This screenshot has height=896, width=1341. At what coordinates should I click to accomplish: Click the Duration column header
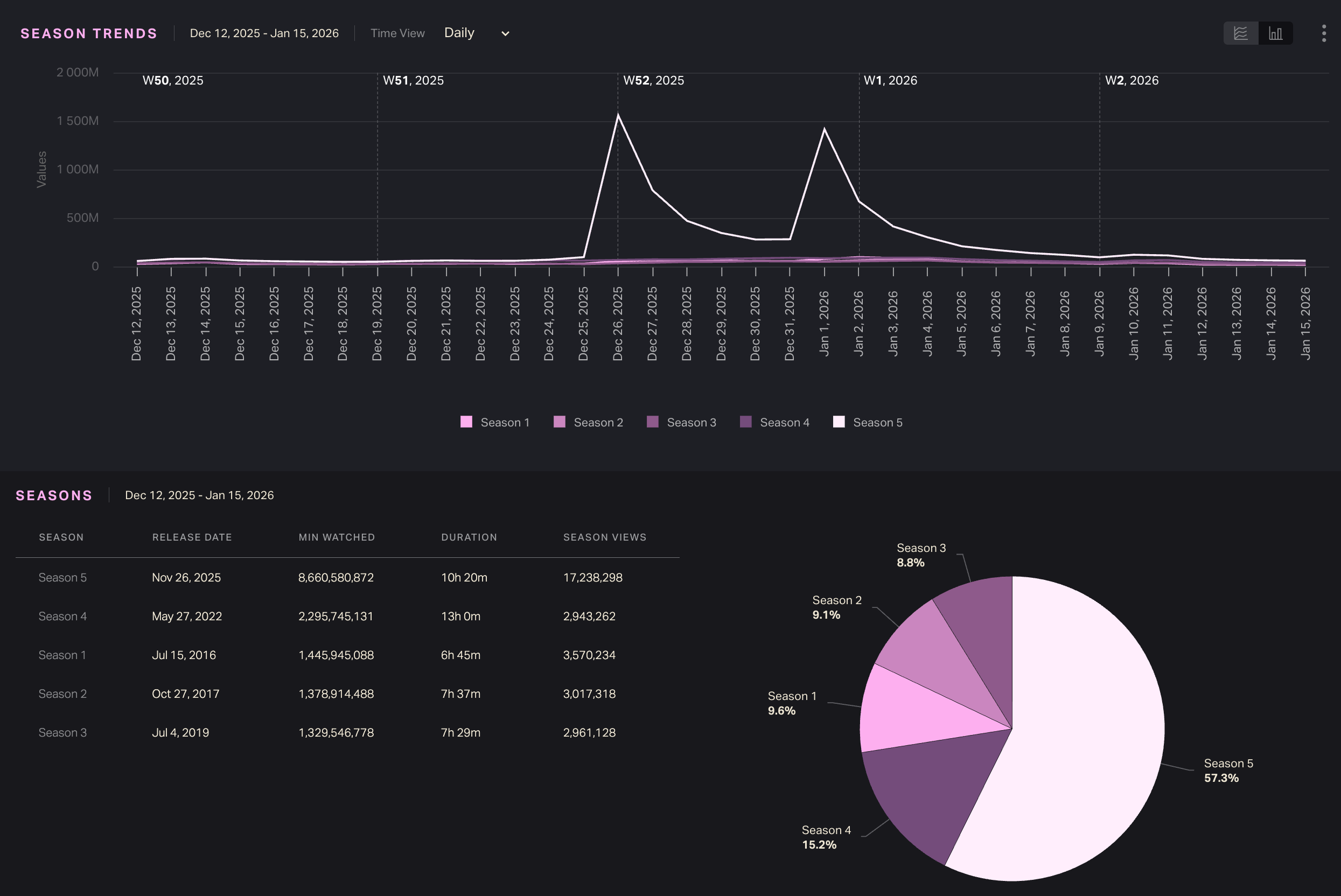[x=469, y=537]
